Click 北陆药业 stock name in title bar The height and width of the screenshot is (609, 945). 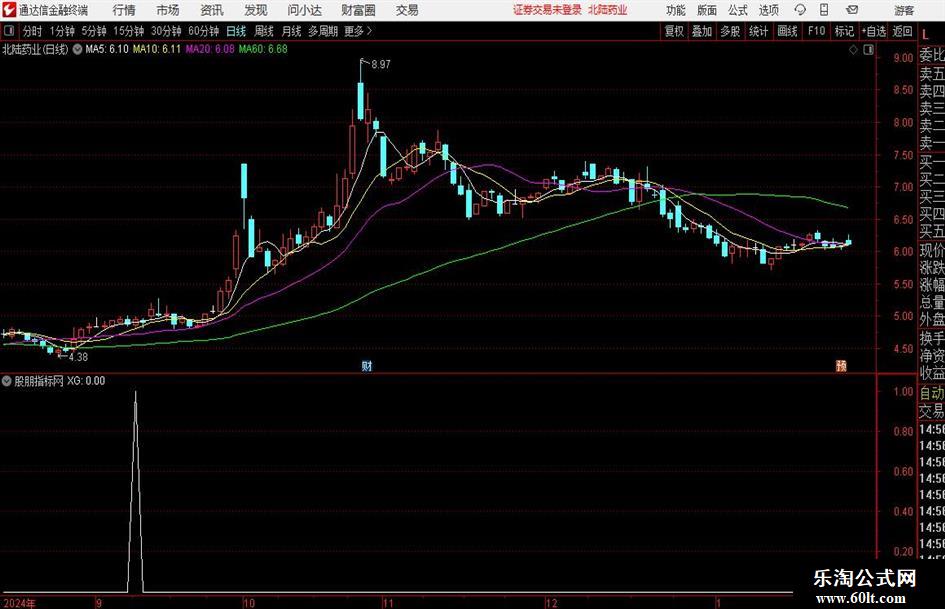coord(608,10)
